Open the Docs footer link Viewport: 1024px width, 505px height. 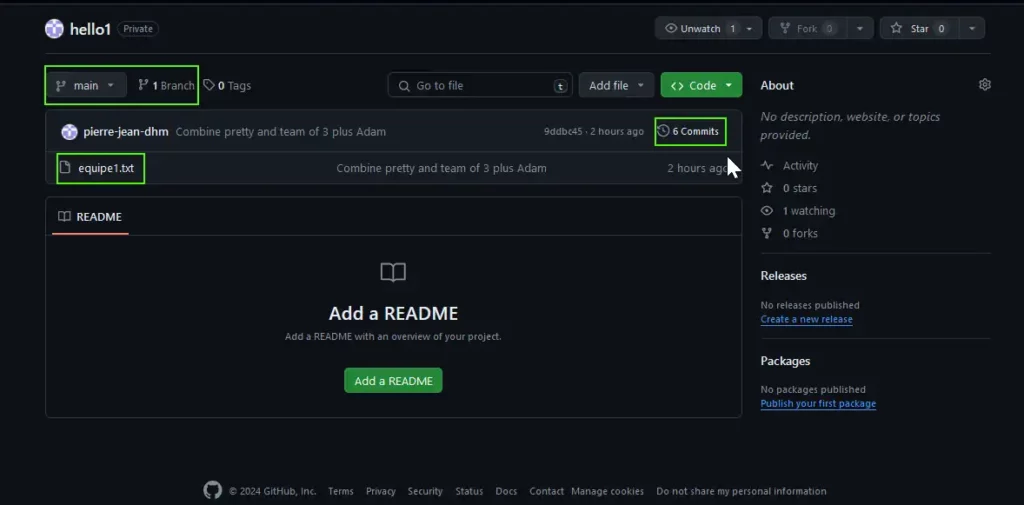point(506,491)
